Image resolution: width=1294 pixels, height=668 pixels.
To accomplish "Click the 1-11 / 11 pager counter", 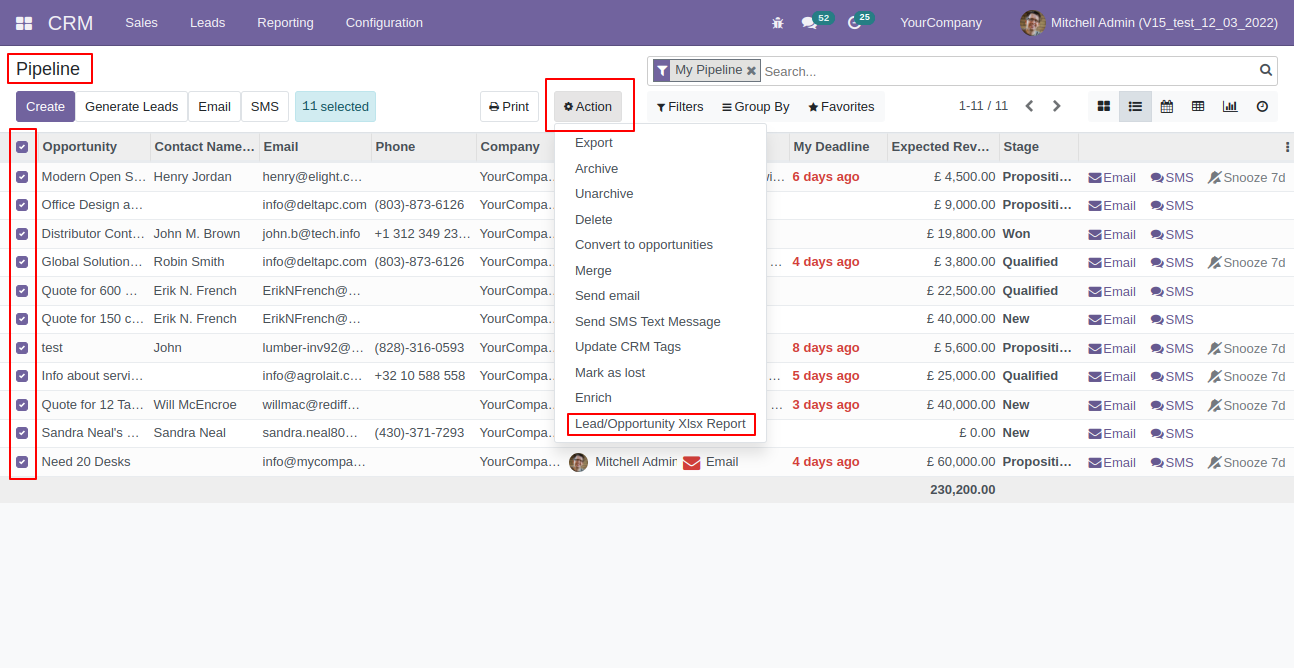I will [983, 106].
